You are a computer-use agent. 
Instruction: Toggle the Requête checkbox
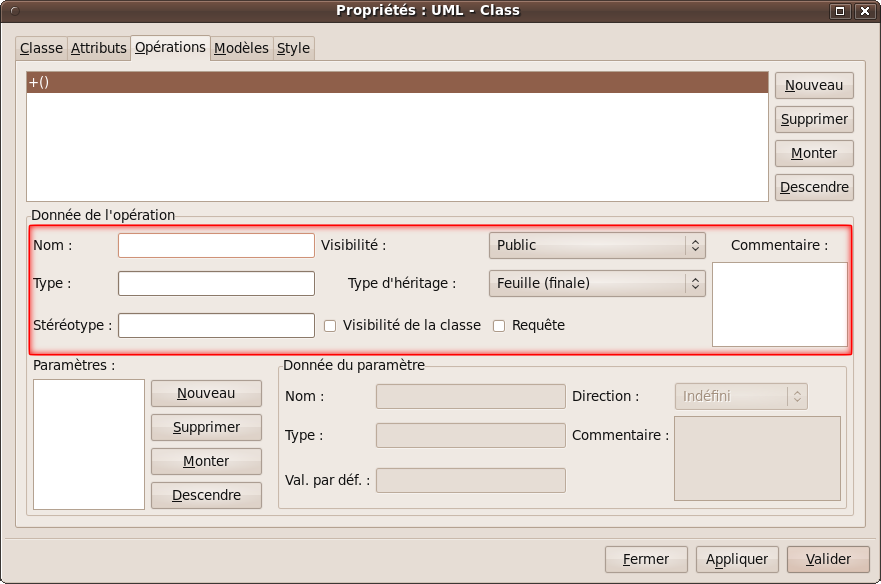[499, 325]
